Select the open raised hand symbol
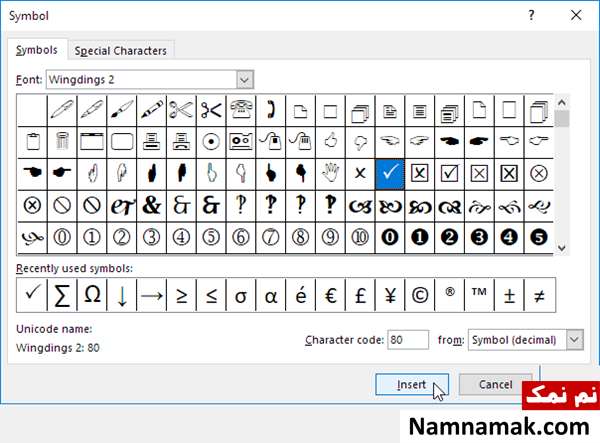 (x=330, y=174)
